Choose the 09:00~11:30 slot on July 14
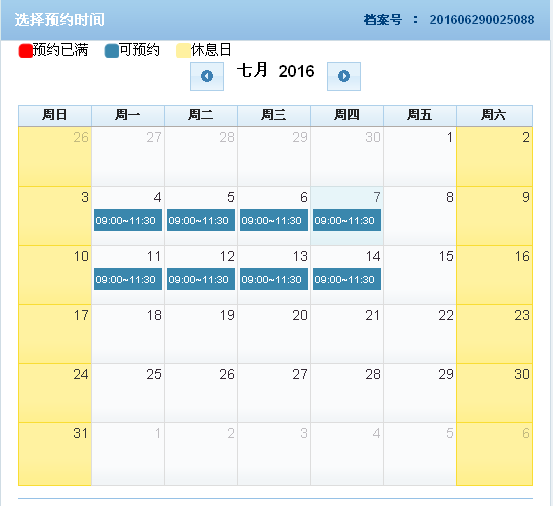 (x=347, y=279)
